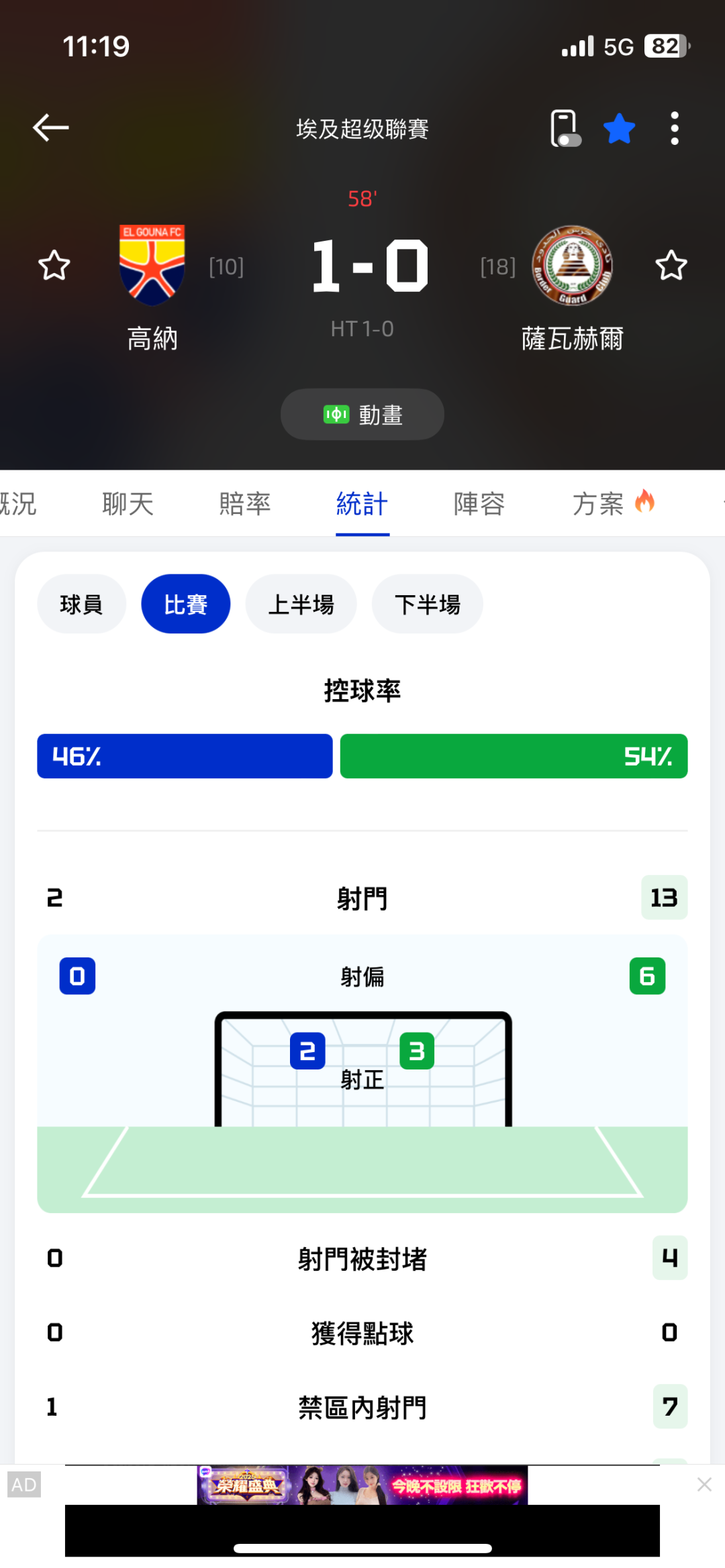The height and width of the screenshot is (1568, 725).
Task: Switch to the 聊天 tab
Action: [x=128, y=504]
